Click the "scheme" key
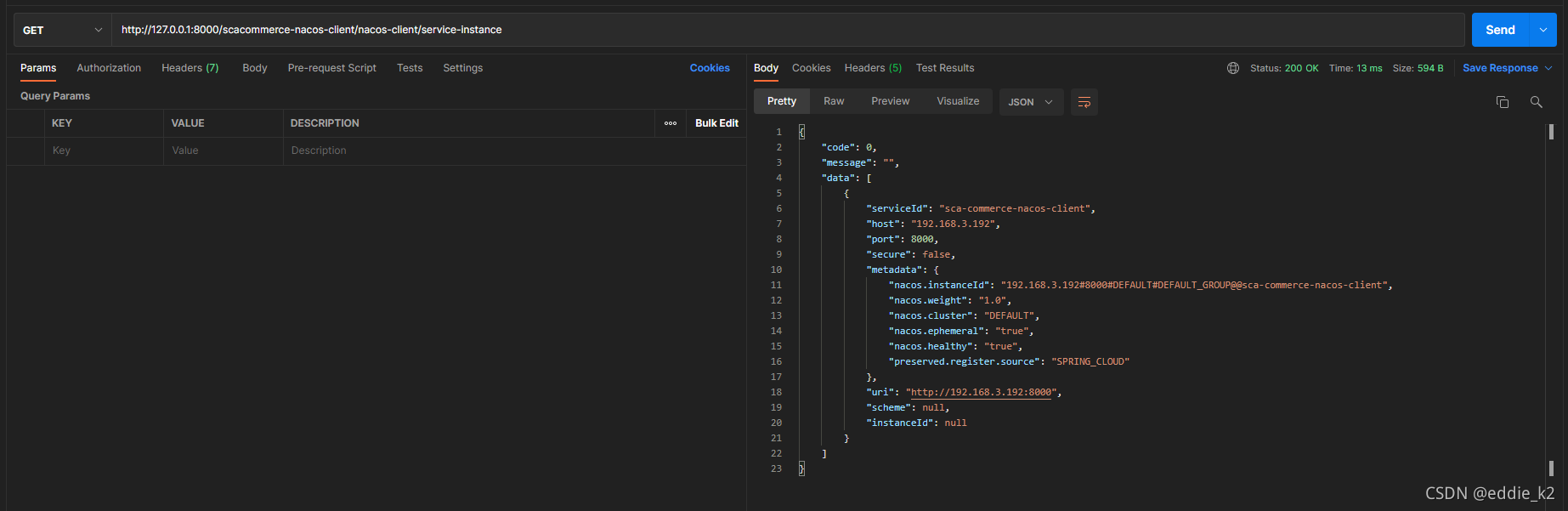The image size is (1568, 511). [888, 407]
